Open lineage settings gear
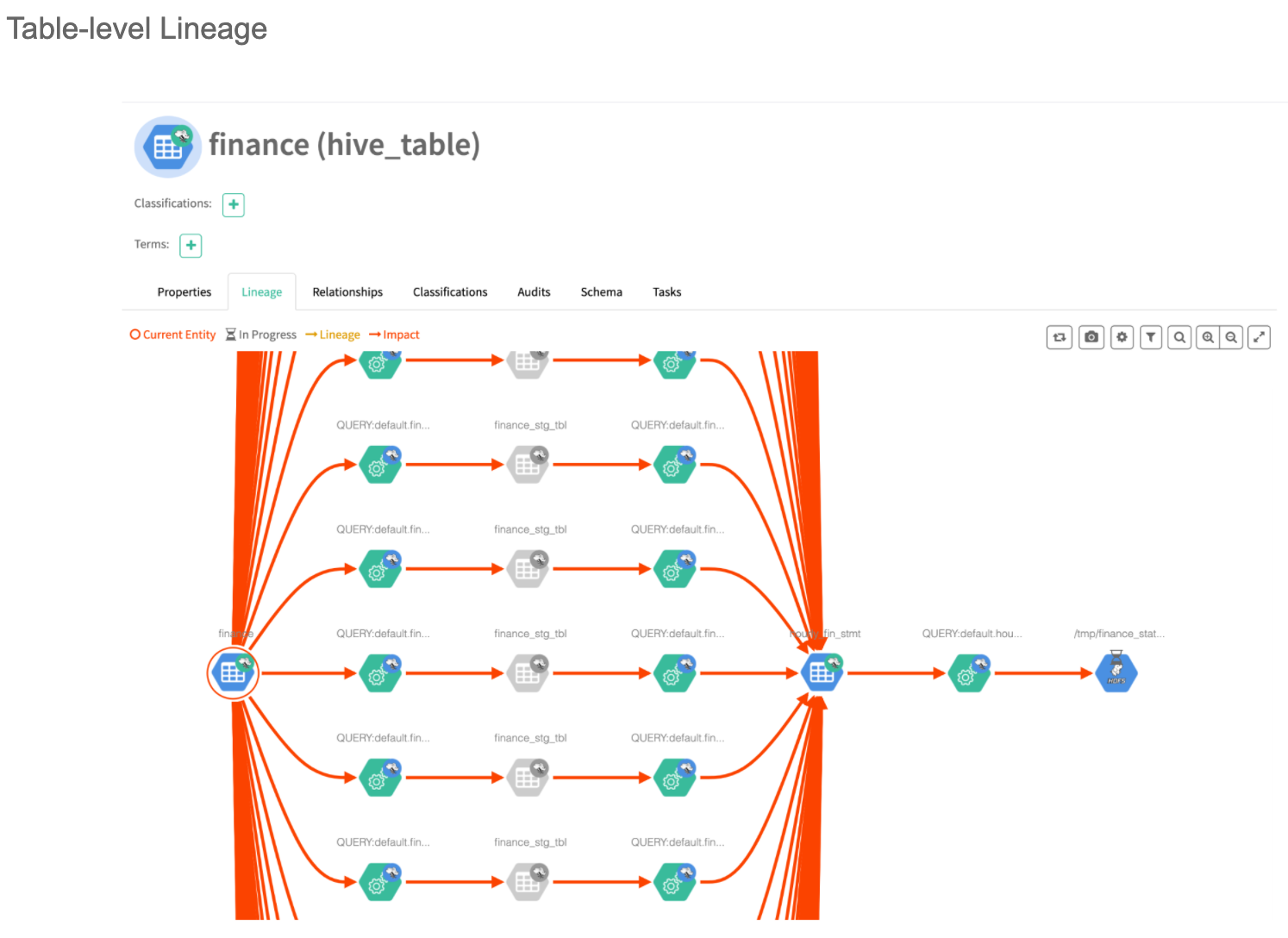 click(x=1122, y=337)
